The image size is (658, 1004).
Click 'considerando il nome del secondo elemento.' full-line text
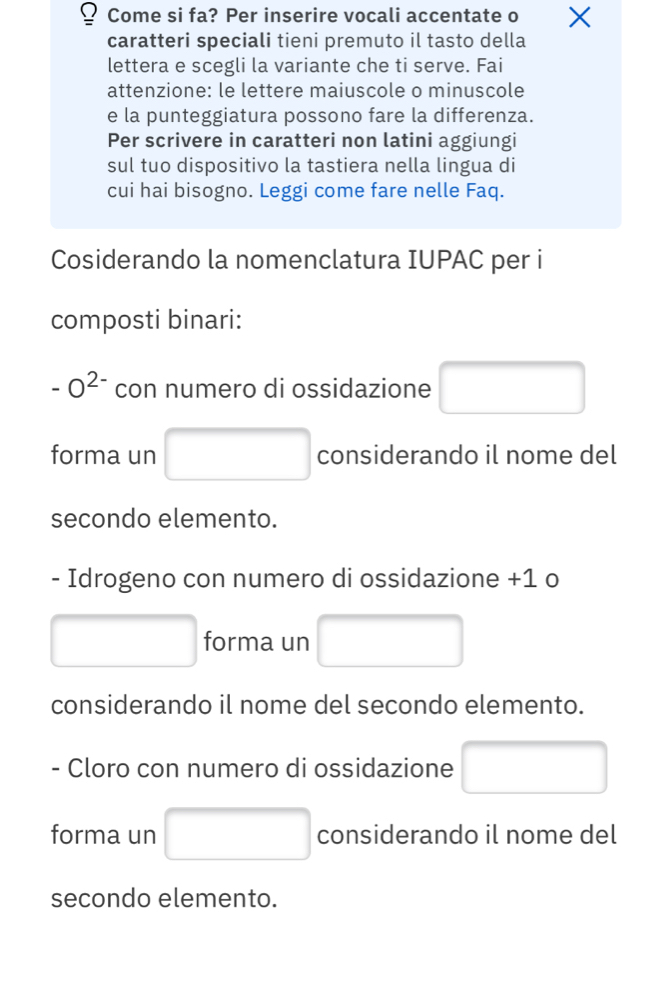coord(317,705)
